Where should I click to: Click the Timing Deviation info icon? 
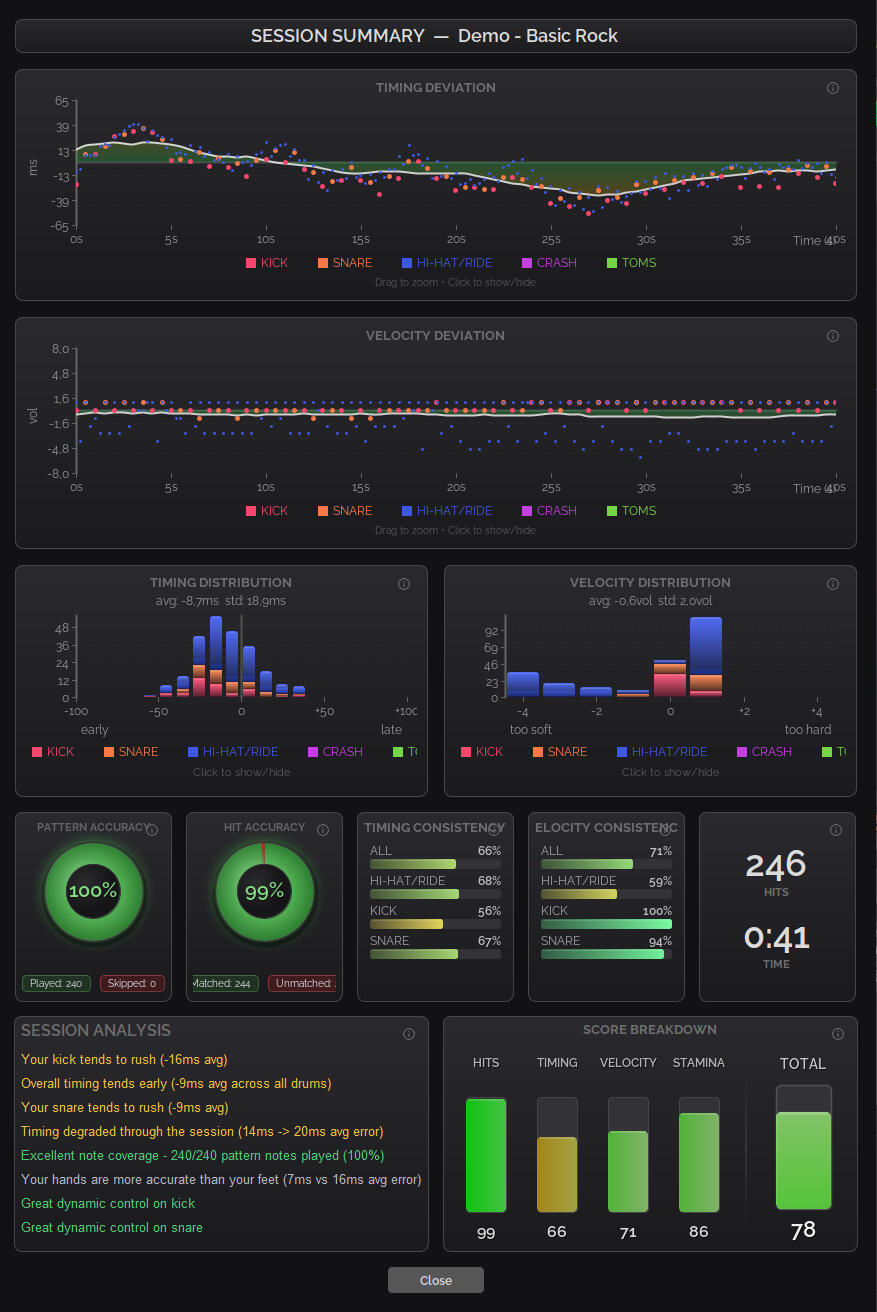[x=833, y=88]
